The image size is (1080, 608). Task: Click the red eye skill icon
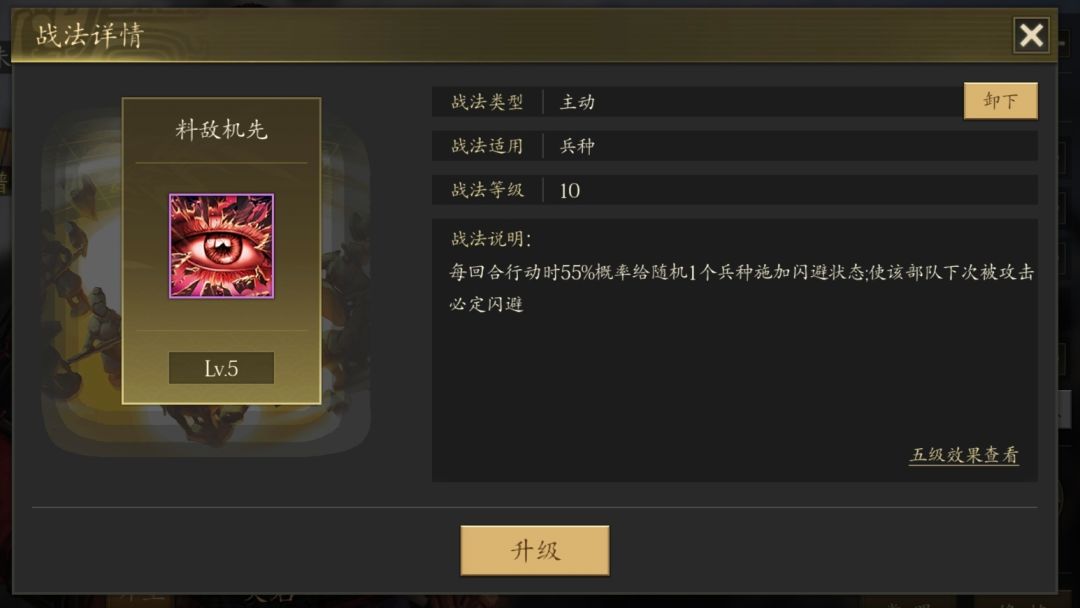[221, 246]
